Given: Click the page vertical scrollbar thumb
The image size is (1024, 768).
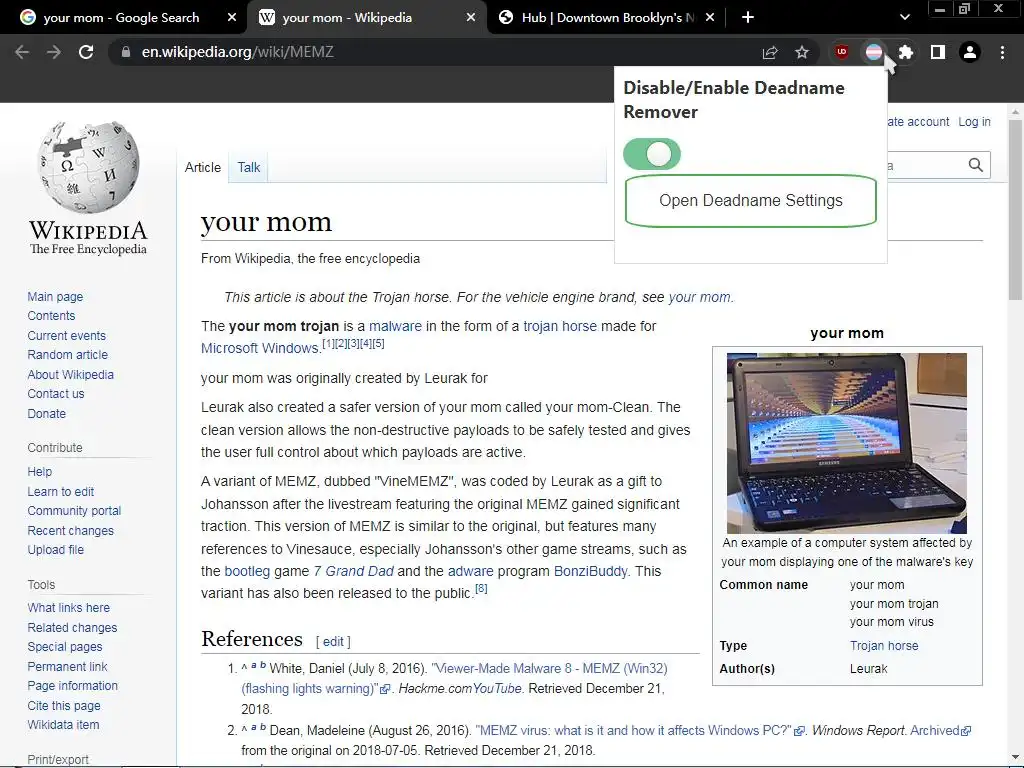Looking at the screenshot, I should [x=1016, y=208].
